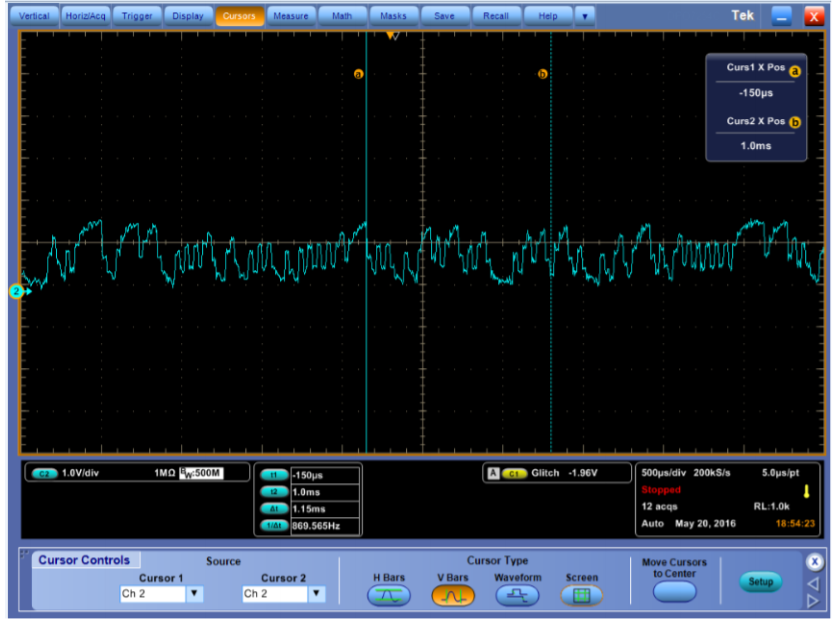The height and width of the screenshot is (624, 837).
Task: Click the Δt readout badge
Action: [x=274, y=509]
